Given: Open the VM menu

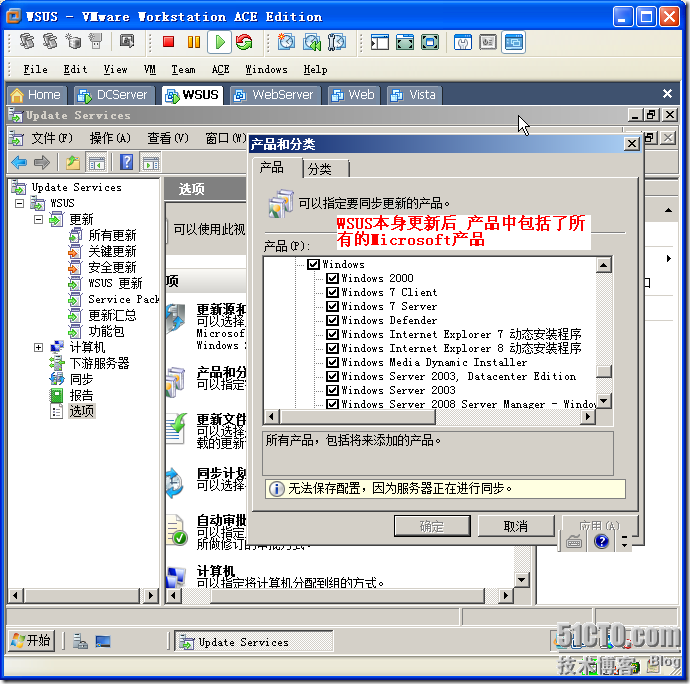Looking at the screenshot, I should (x=150, y=70).
